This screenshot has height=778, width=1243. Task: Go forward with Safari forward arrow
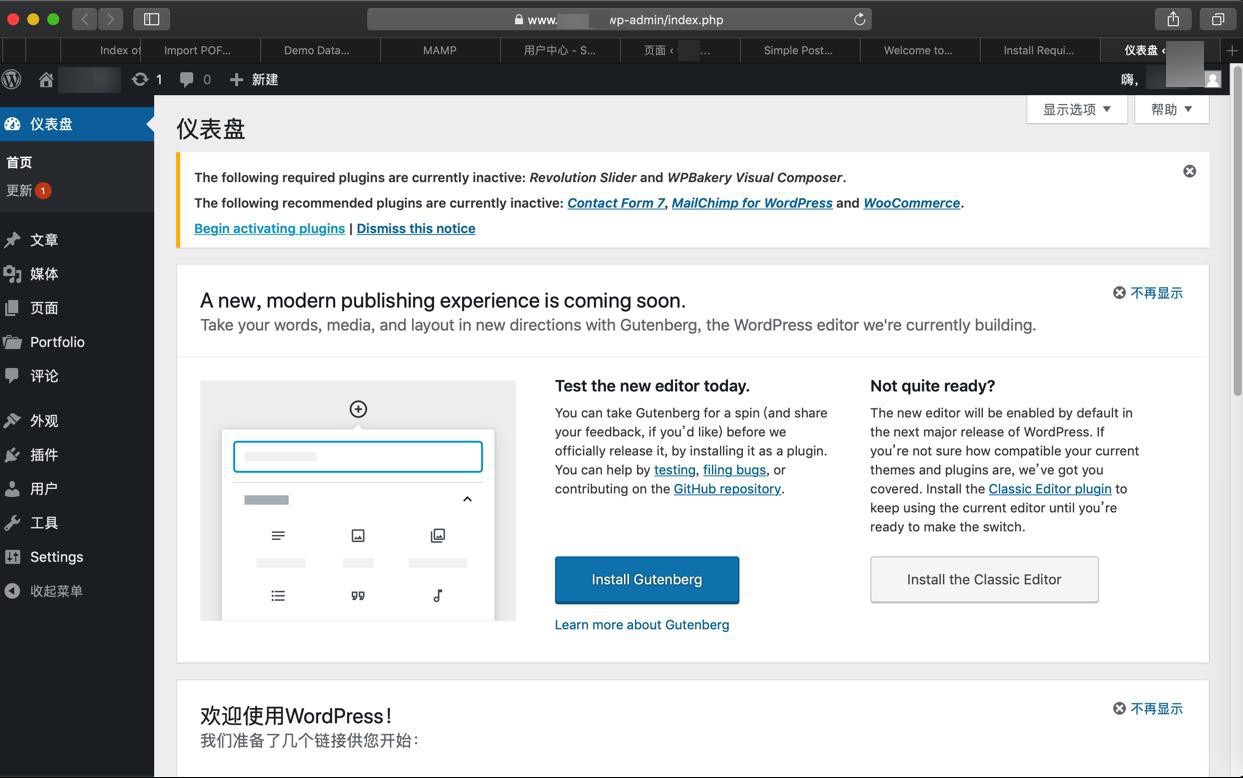pos(110,19)
